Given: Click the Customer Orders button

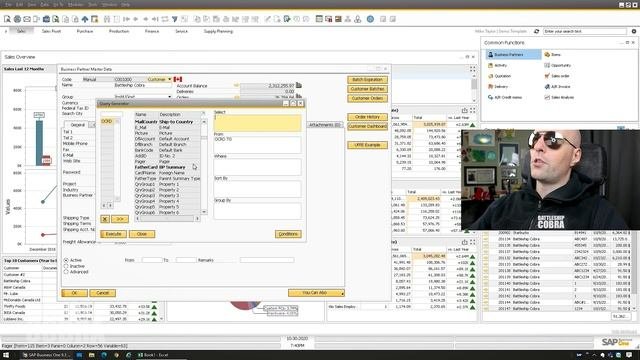Looking at the screenshot, I should (367, 98).
